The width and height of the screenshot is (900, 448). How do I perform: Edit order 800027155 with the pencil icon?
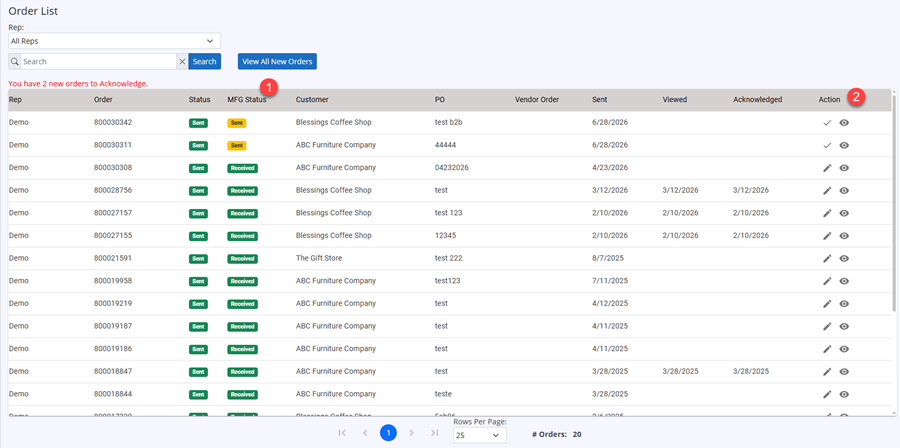point(827,236)
